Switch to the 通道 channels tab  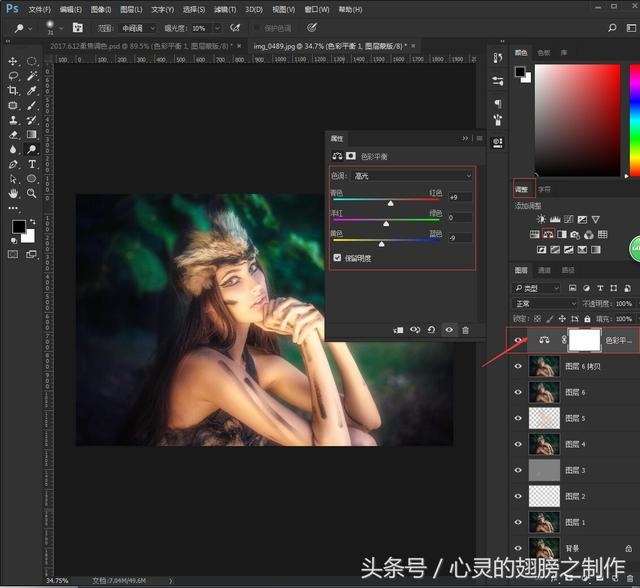pyautogui.click(x=544, y=270)
